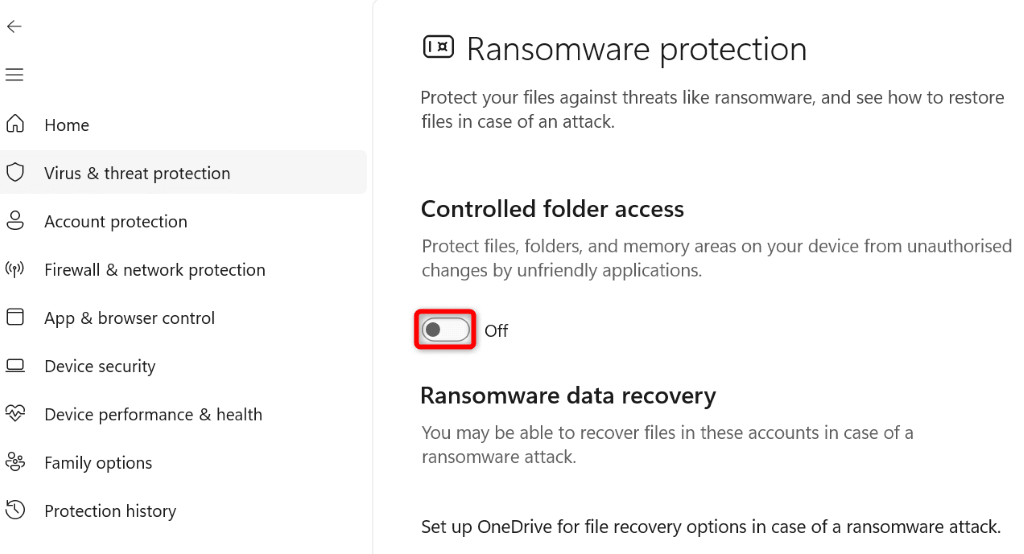Click the heart icon for device health

click(15, 414)
